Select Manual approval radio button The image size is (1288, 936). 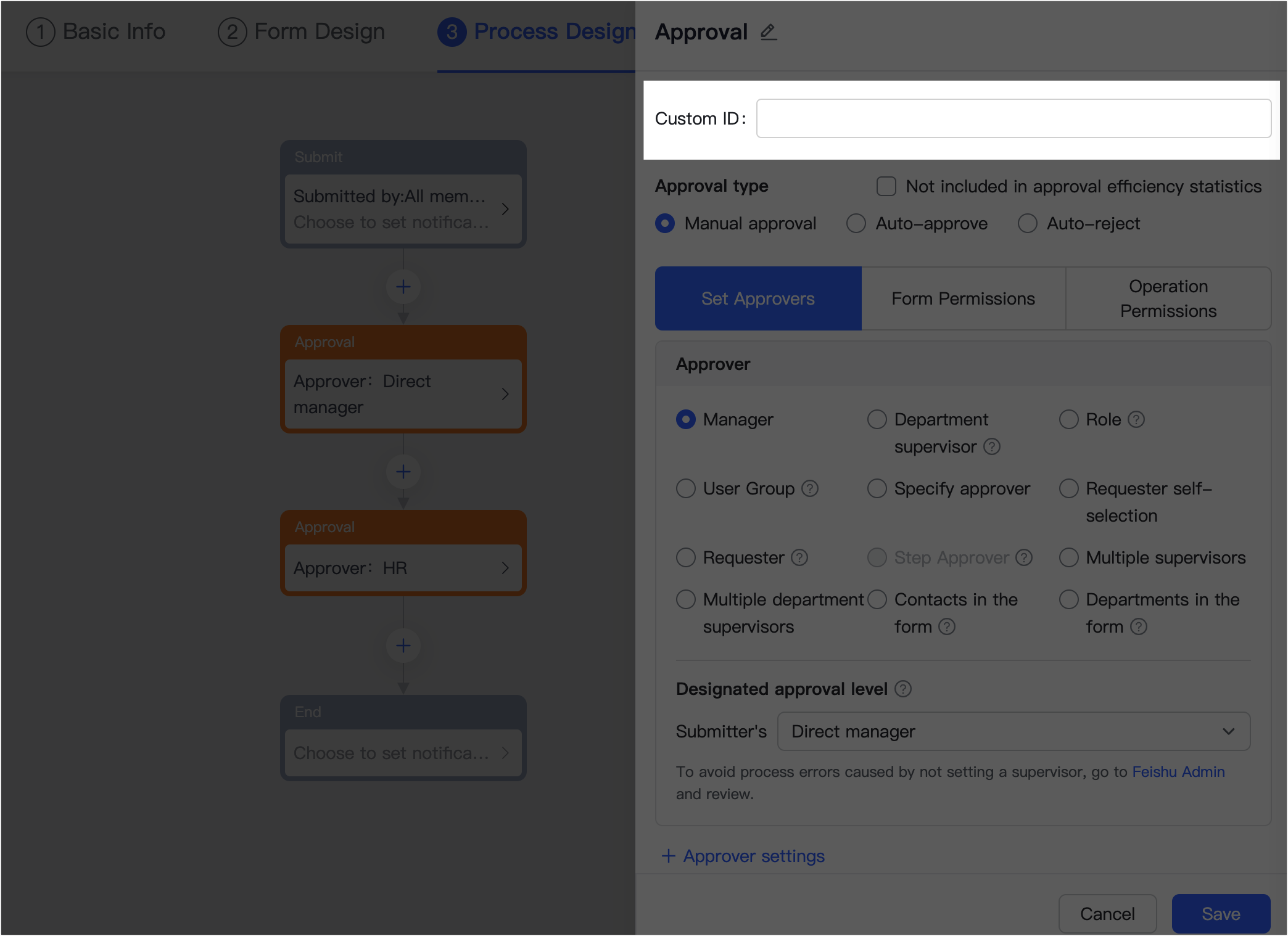coord(665,223)
